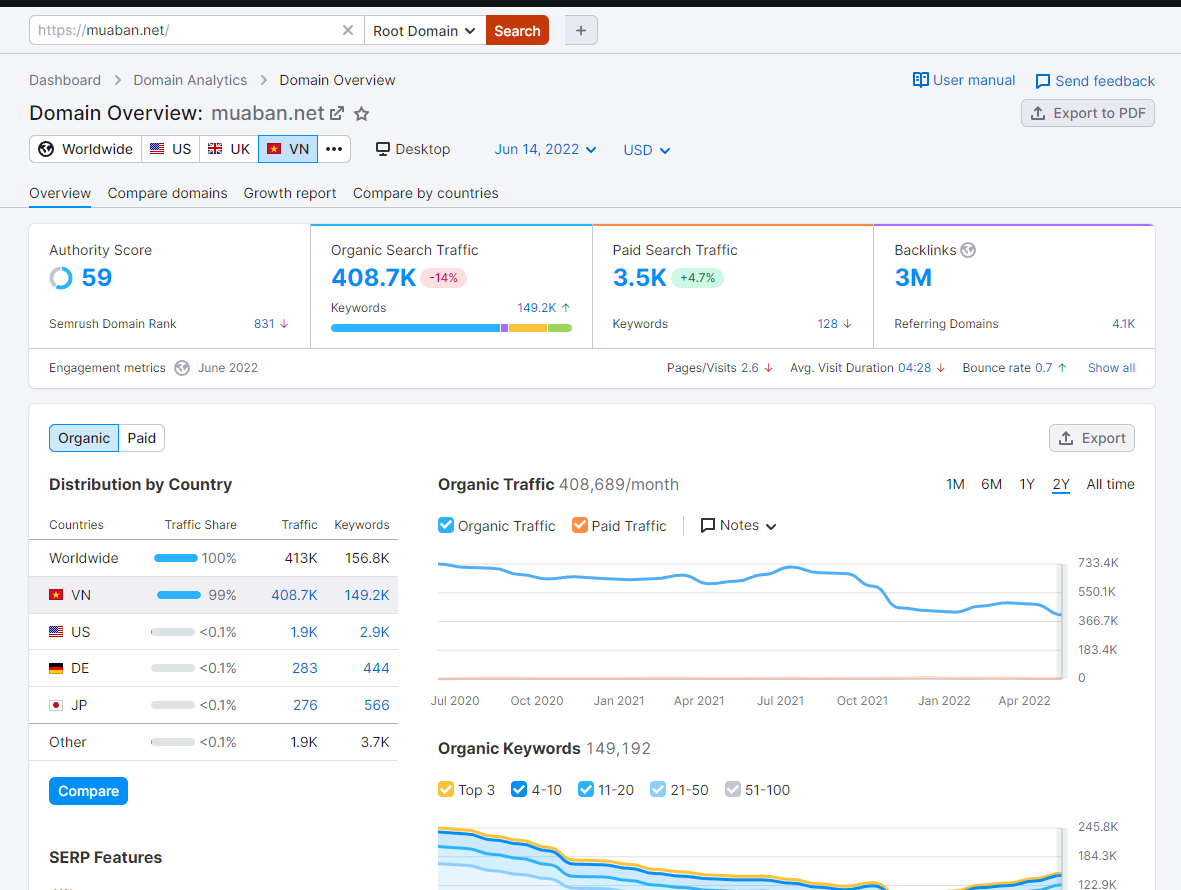Click the Authority Score ring icon
Screen dimensions: 1181x890
click(x=61, y=278)
